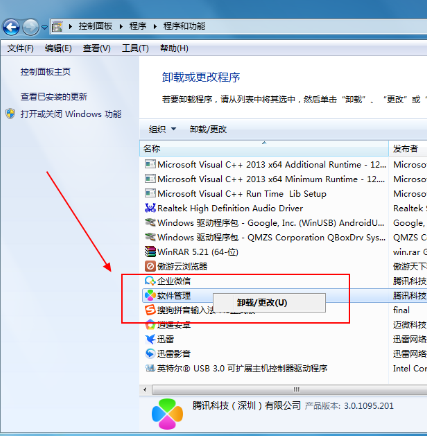
Task: Click the 卸载/更改 toolbar button
Action: (208, 129)
